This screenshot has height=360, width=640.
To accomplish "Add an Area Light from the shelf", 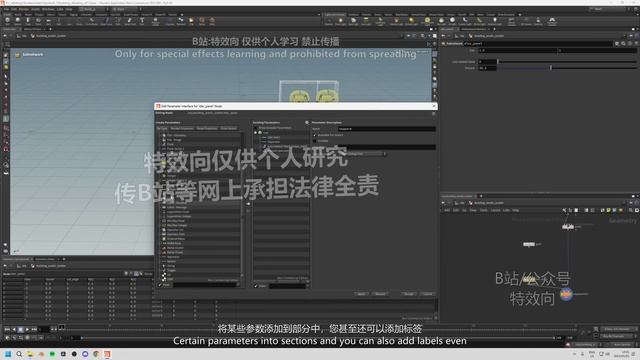I will point(366,21).
